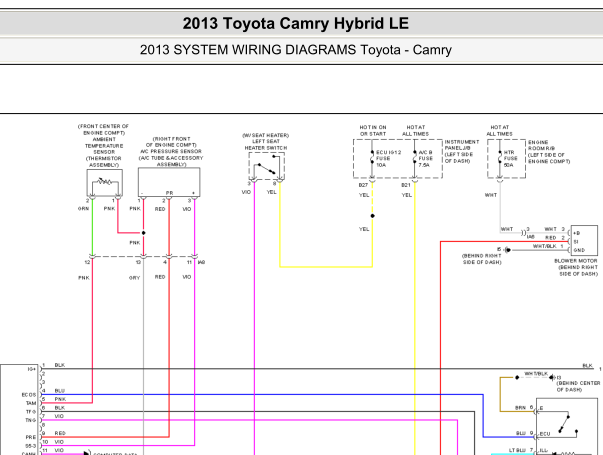Click the "ECU" terminal label in the lower right box
Image resolution: width=603 pixels, height=455 pixels.
pyautogui.click(x=545, y=434)
